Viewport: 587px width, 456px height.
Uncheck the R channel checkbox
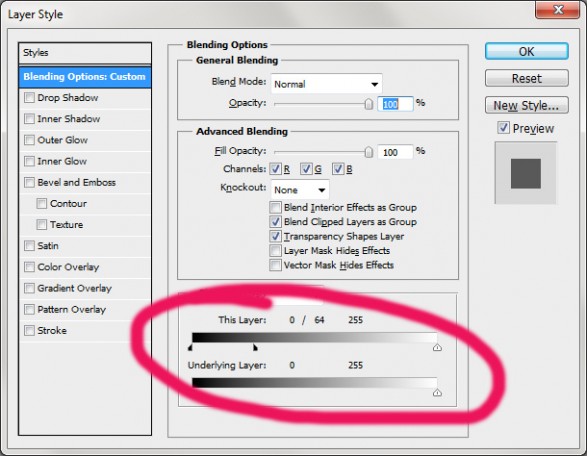275,169
